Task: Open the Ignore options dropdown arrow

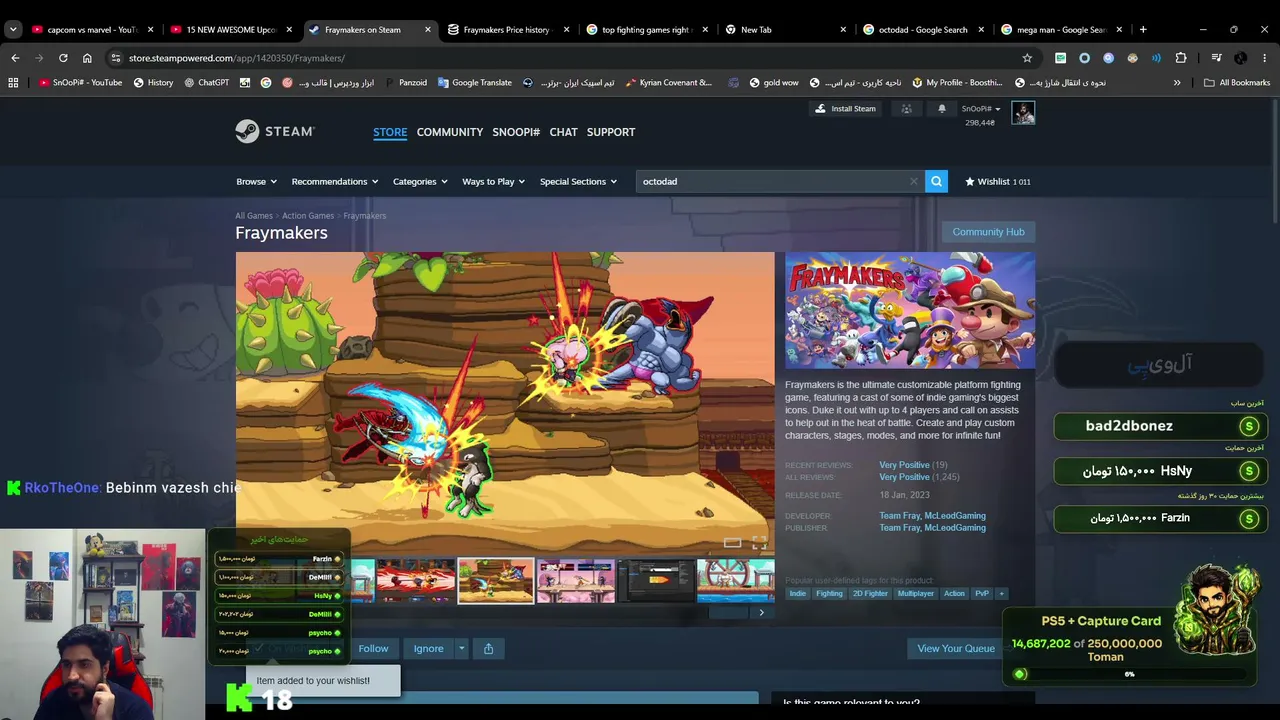Action: (x=461, y=648)
